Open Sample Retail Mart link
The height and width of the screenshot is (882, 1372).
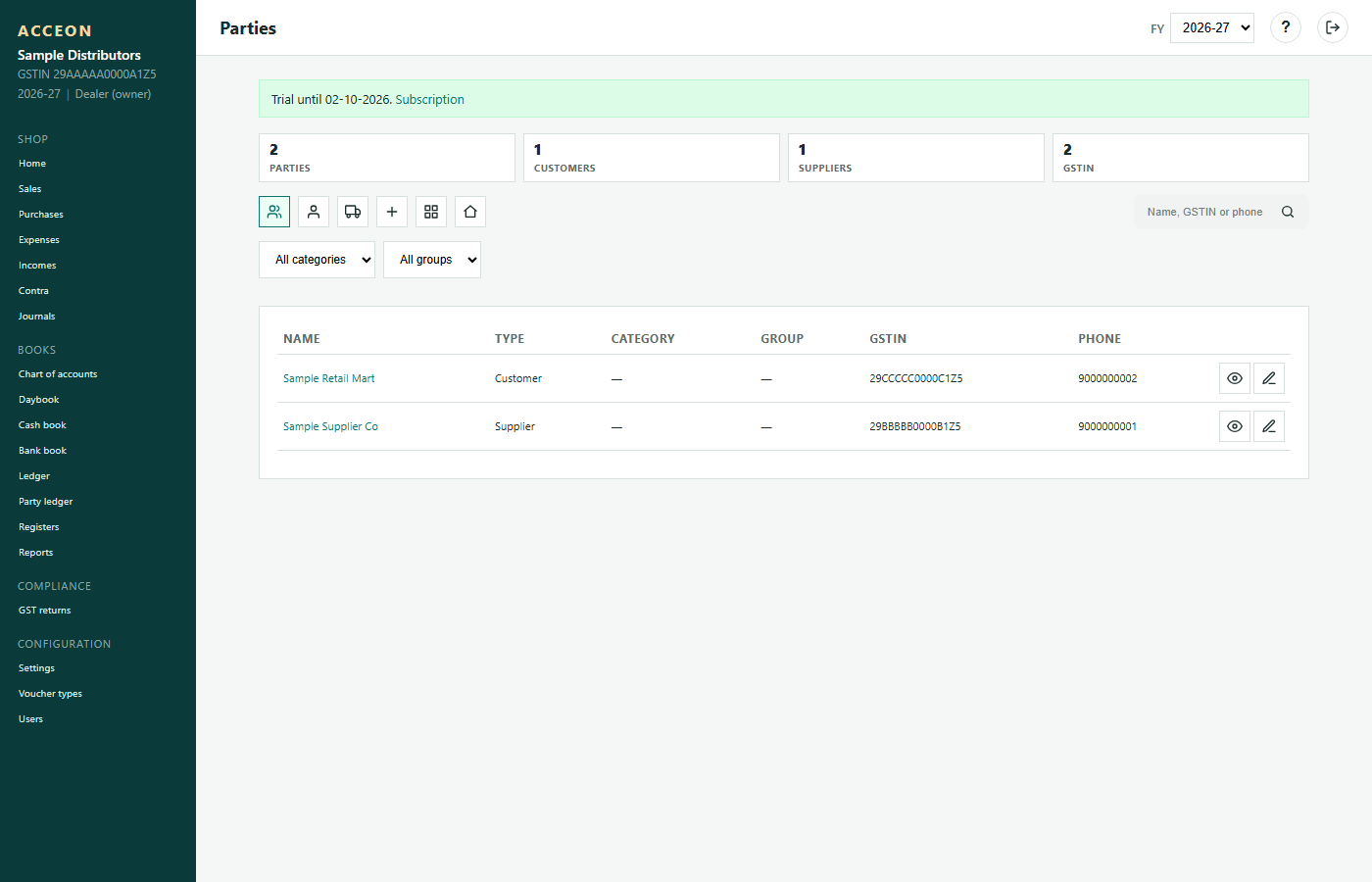[x=329, y=378]
